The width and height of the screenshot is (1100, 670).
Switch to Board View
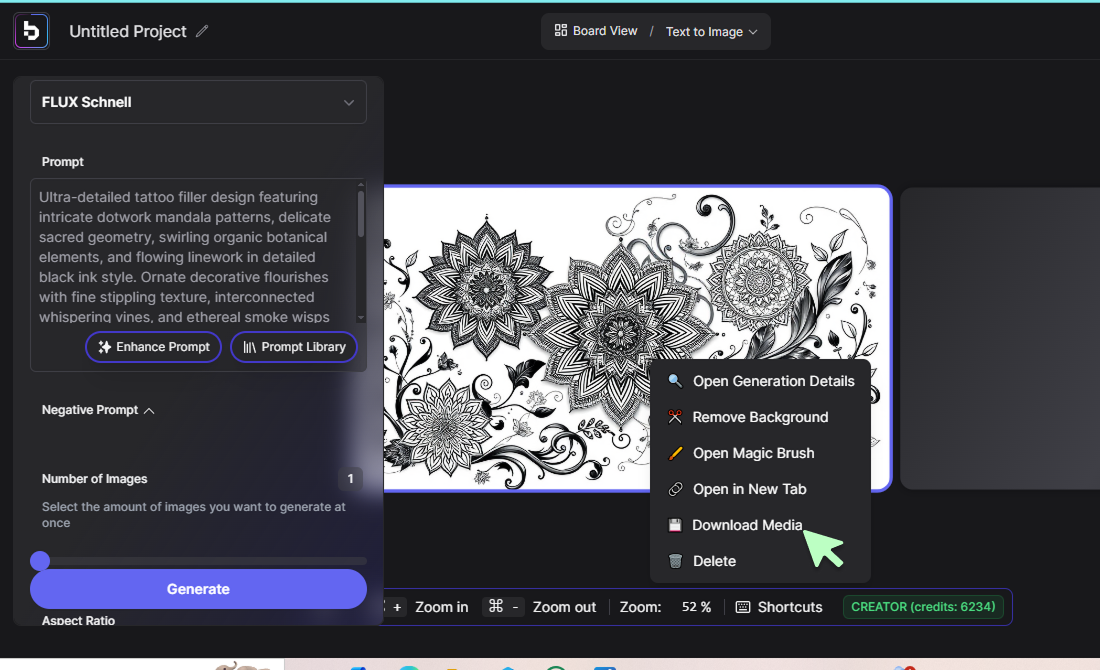596,31
